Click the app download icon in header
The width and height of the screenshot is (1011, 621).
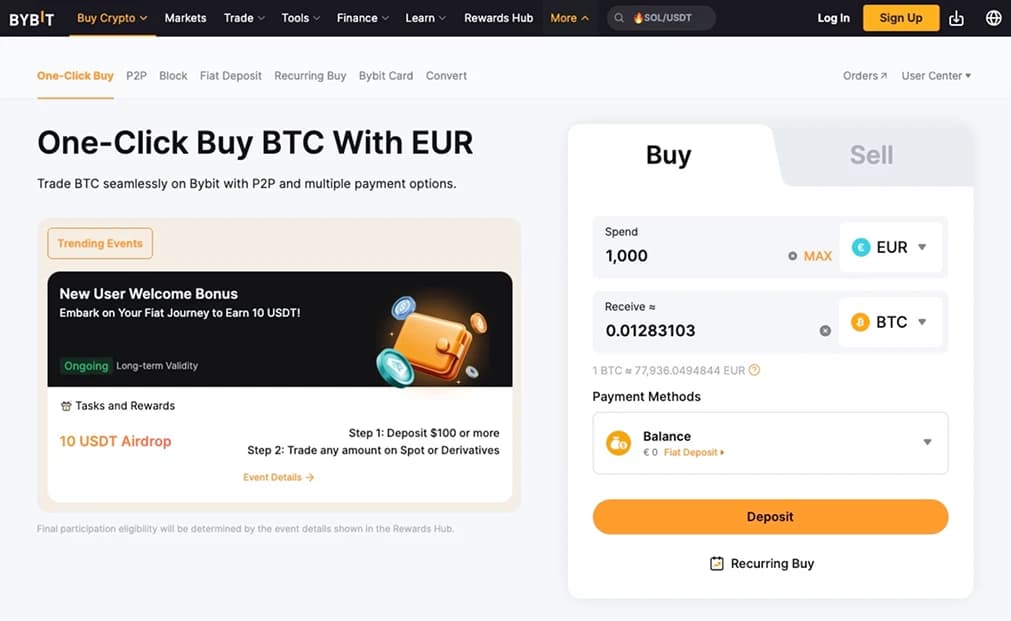pos(957,17)
